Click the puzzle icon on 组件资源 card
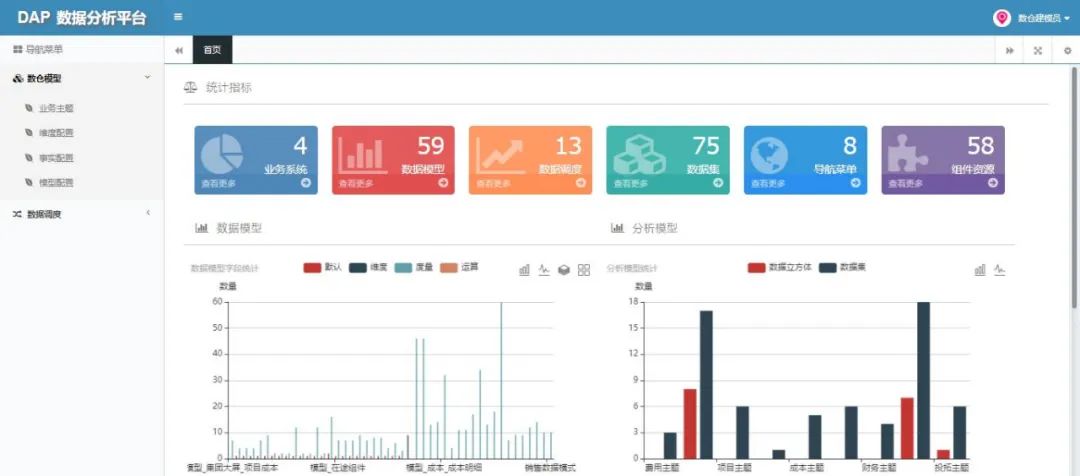Screen dimensions: 1080x476 908,153
